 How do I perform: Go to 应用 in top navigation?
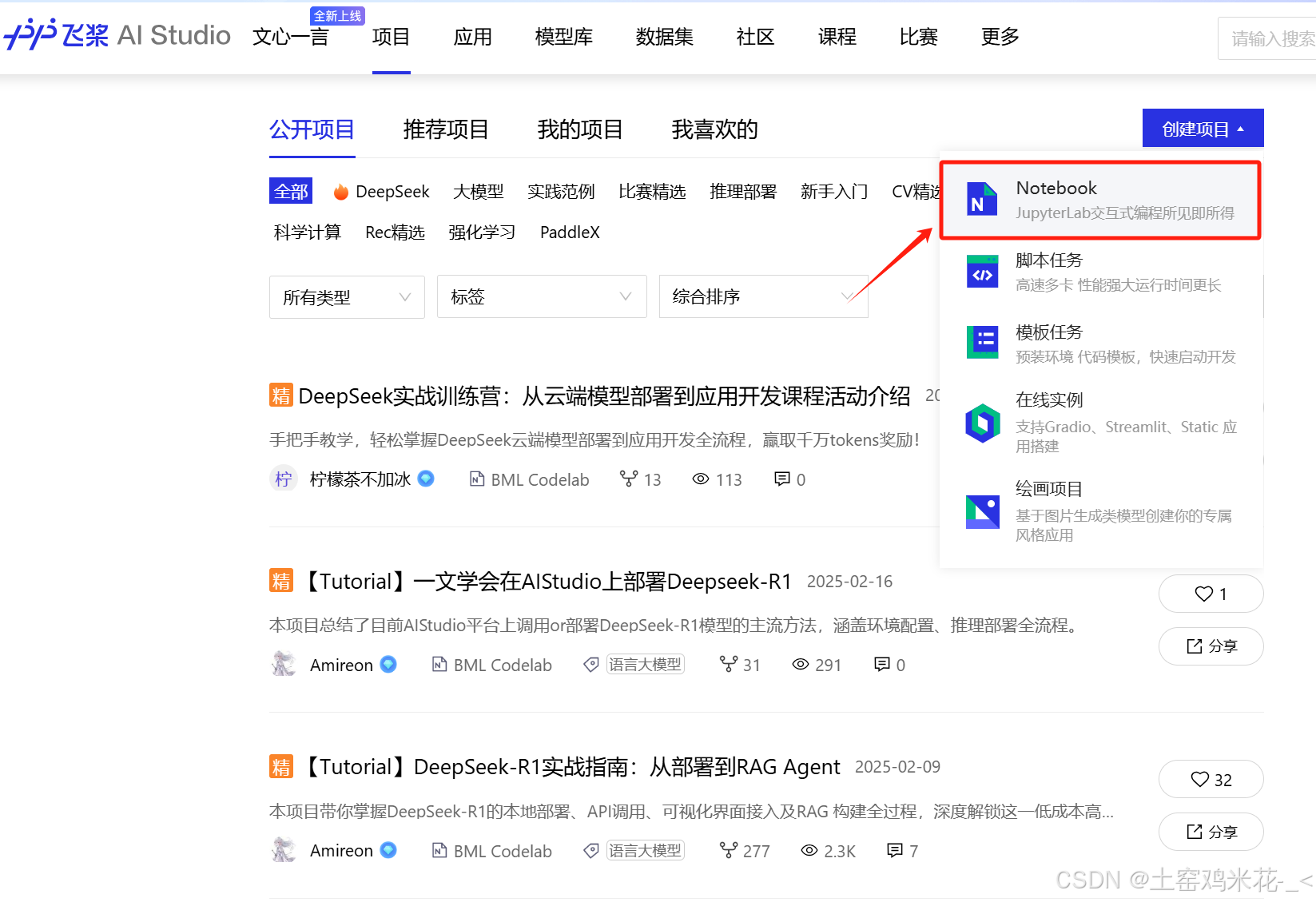[472, 37]
